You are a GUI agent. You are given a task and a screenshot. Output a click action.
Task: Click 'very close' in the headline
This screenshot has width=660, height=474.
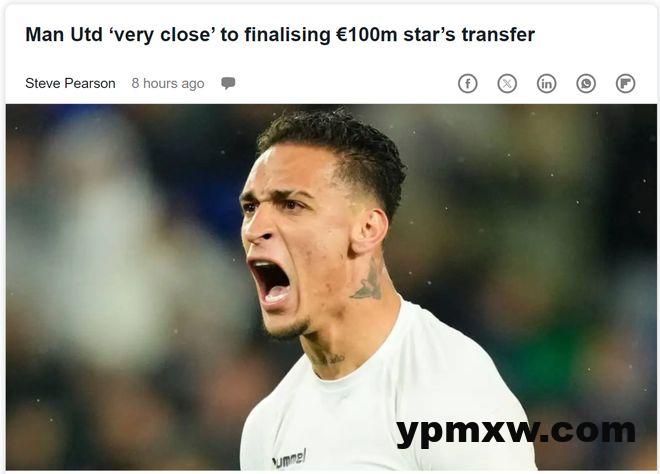click(162, 35)
